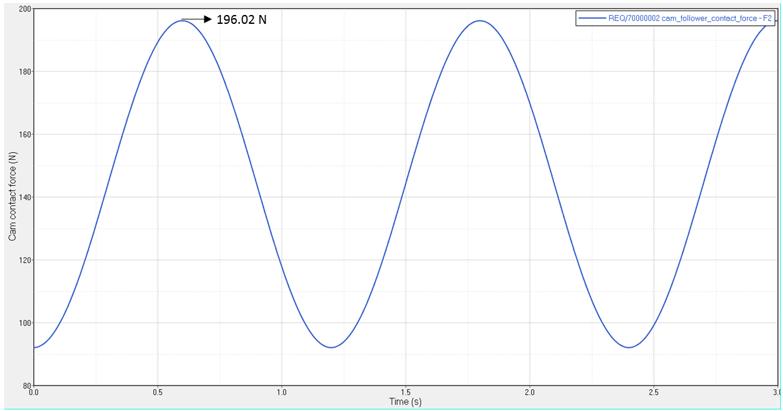Select the 'Time (s)' axis title
The height and width of the screenshot is (411, 783).
407,401
